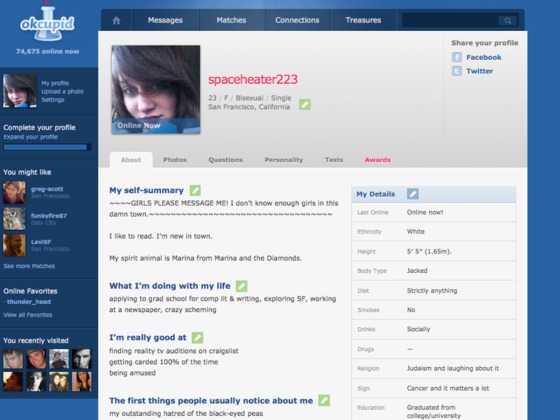The image size is (560, 420).
Task: Click Expand your profile link
Action: 31,137
